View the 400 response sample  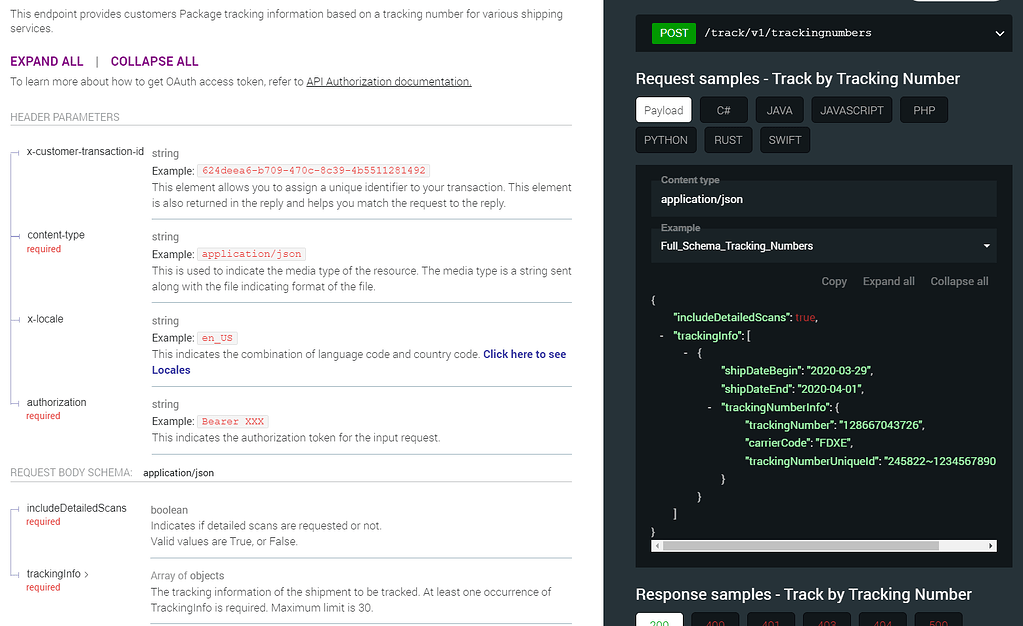(714, 622)
